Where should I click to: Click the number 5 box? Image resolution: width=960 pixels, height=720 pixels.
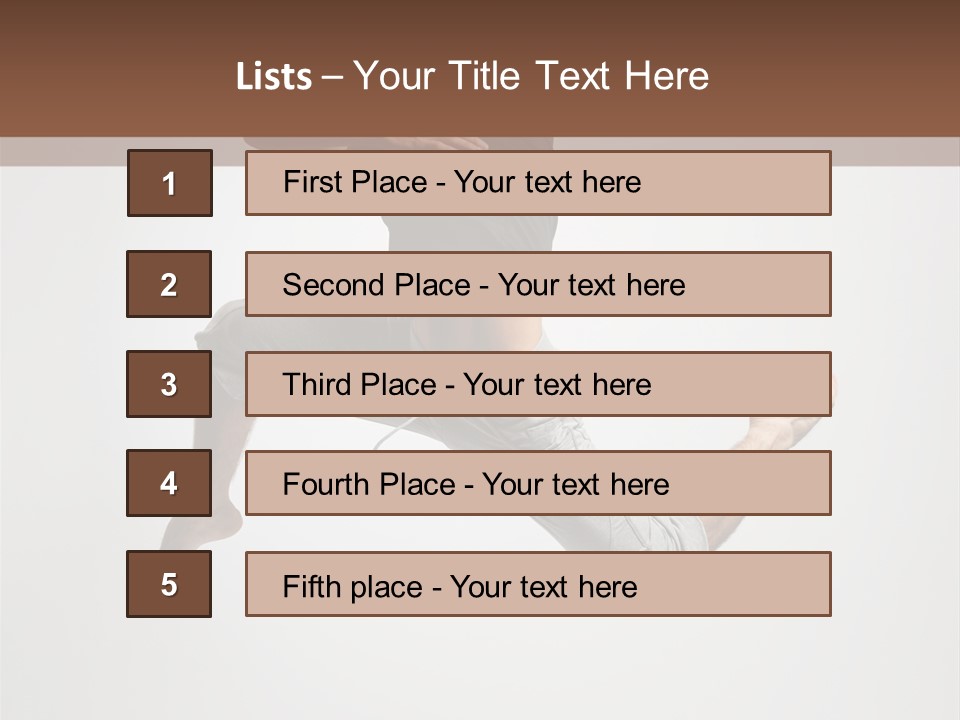(169, 584)
